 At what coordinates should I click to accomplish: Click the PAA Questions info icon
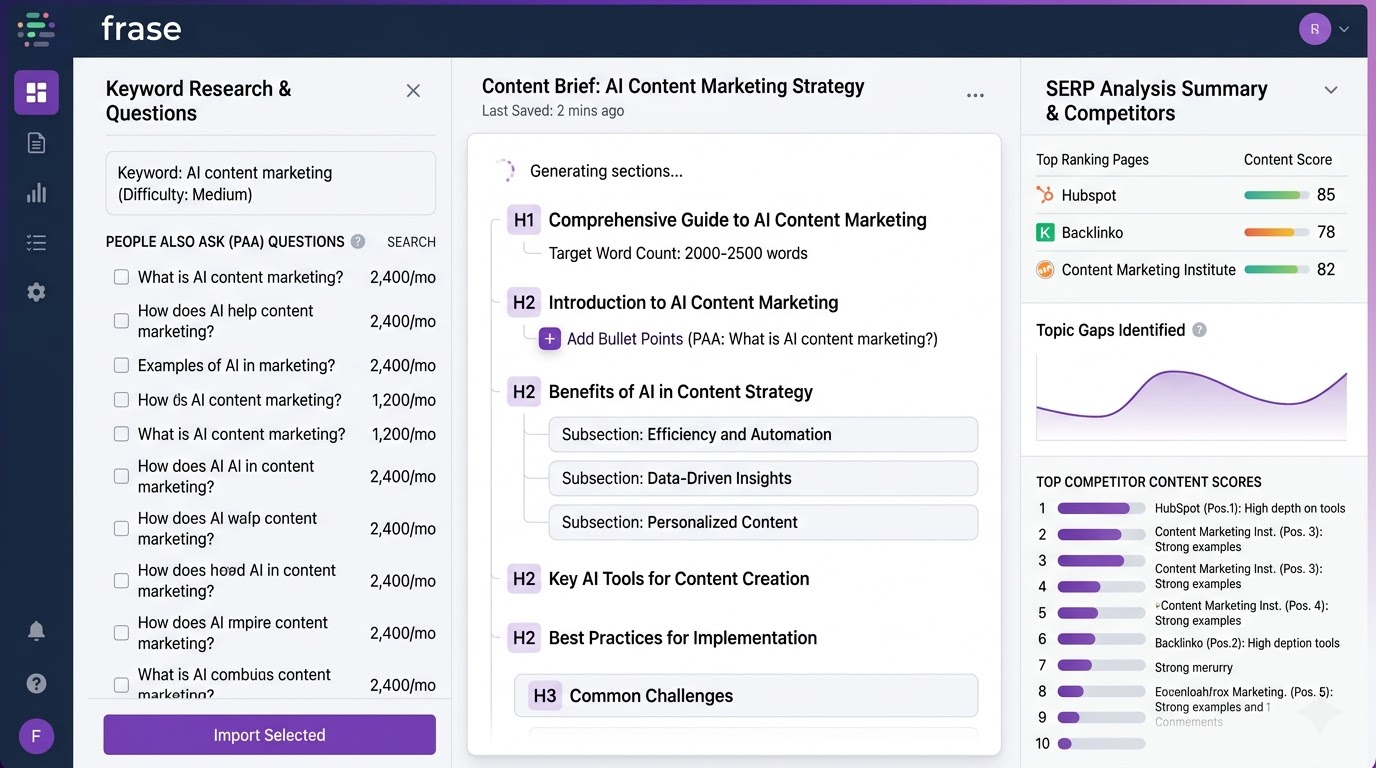(x=358, y=241)
